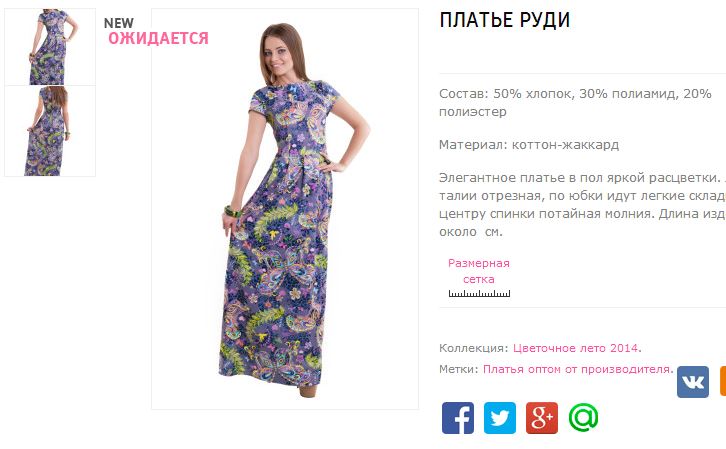
Task: Open the Цветочное лето 2014 collection link
Action: [577, 348]
